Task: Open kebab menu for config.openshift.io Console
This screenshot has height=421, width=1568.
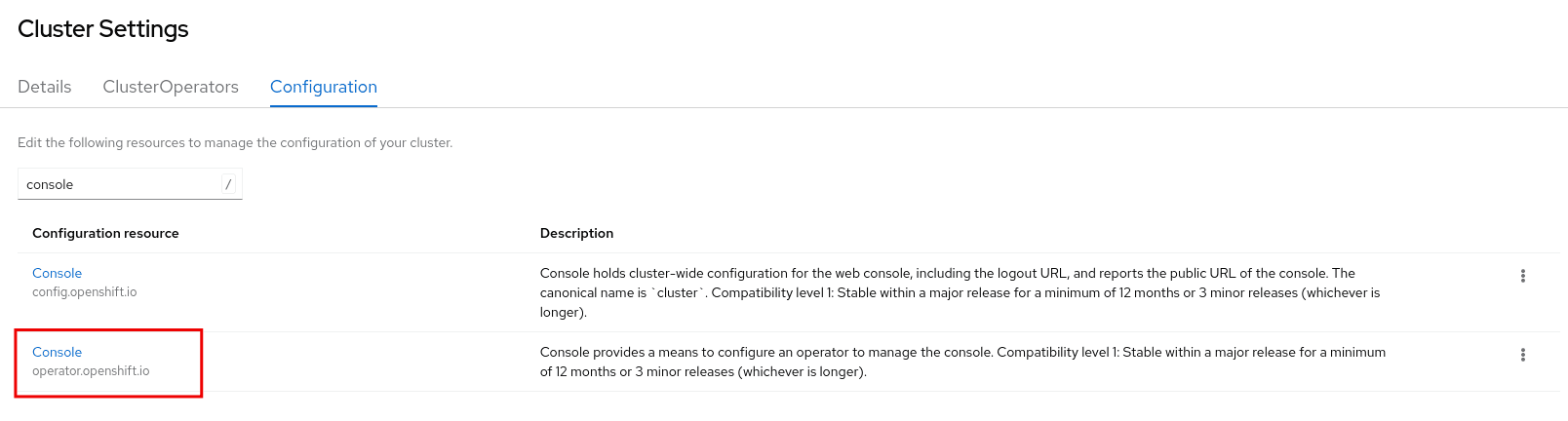Action: point(1522,276)
